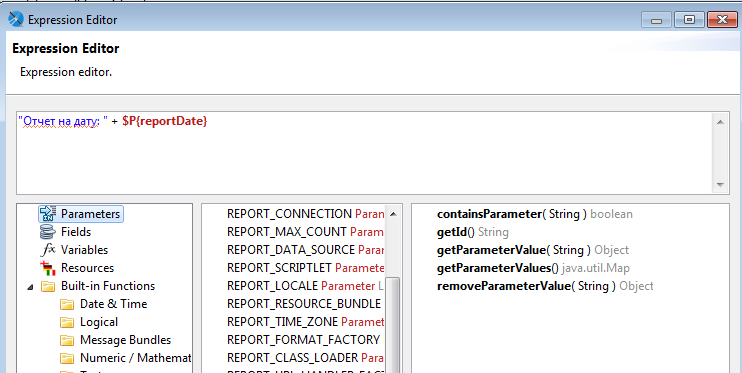Open the Logical functions category
Image resolution: width=742 pixels, height=373 pixels.
(x=99, y=322)
